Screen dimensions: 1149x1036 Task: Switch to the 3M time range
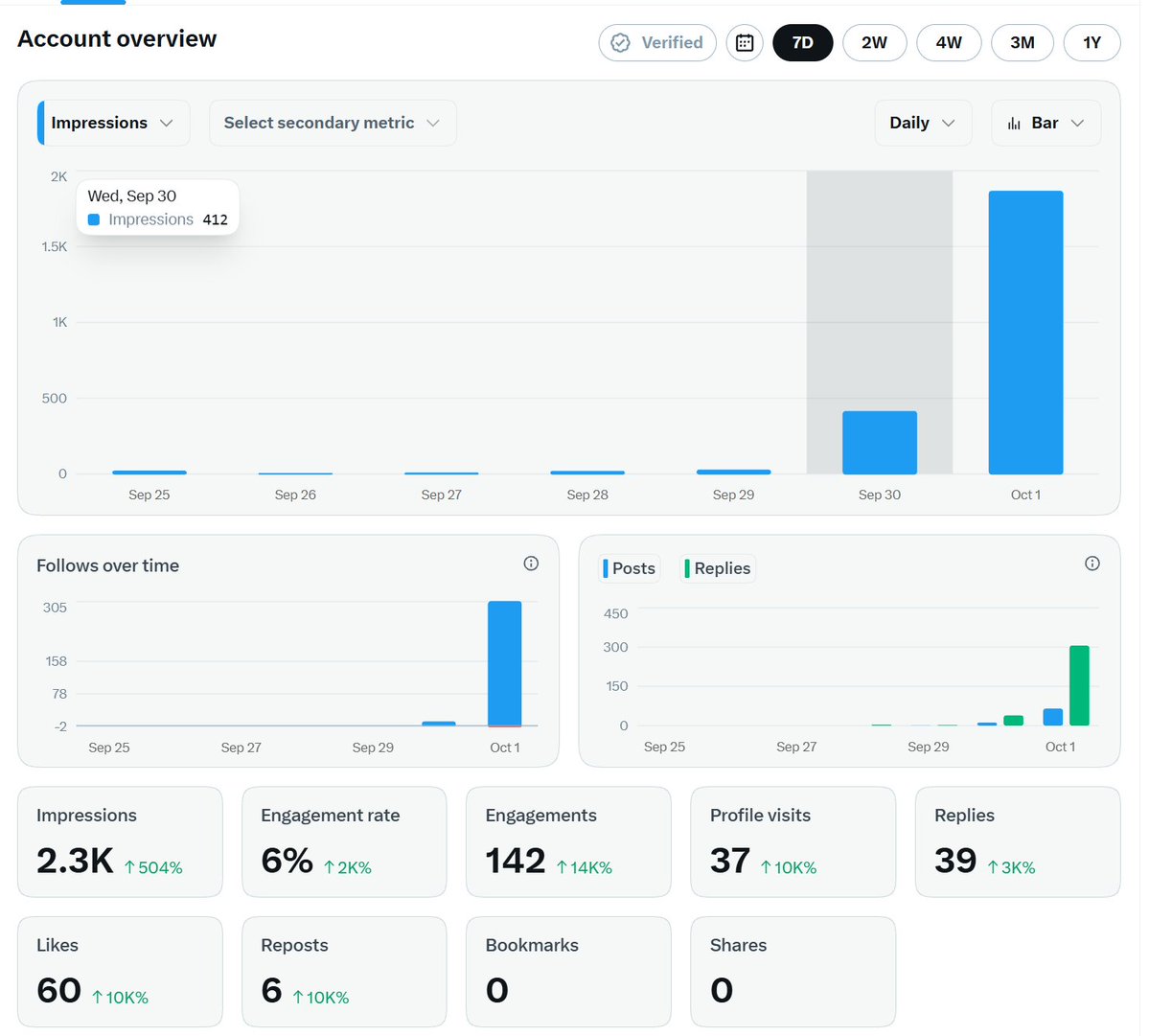[1023, 42]
